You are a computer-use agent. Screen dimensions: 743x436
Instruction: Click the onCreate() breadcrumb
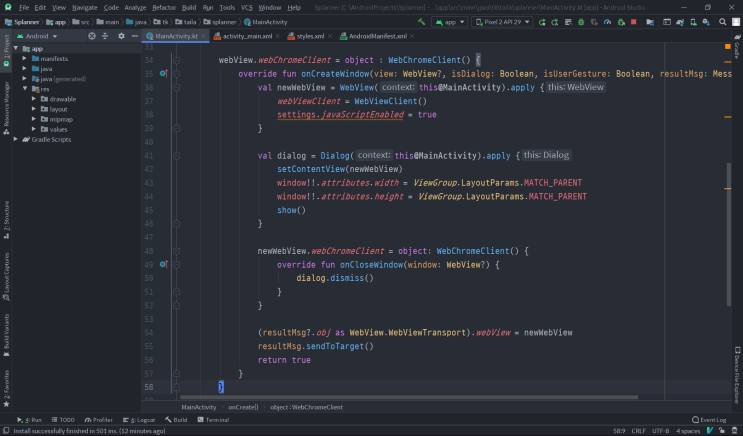[243, 407]
